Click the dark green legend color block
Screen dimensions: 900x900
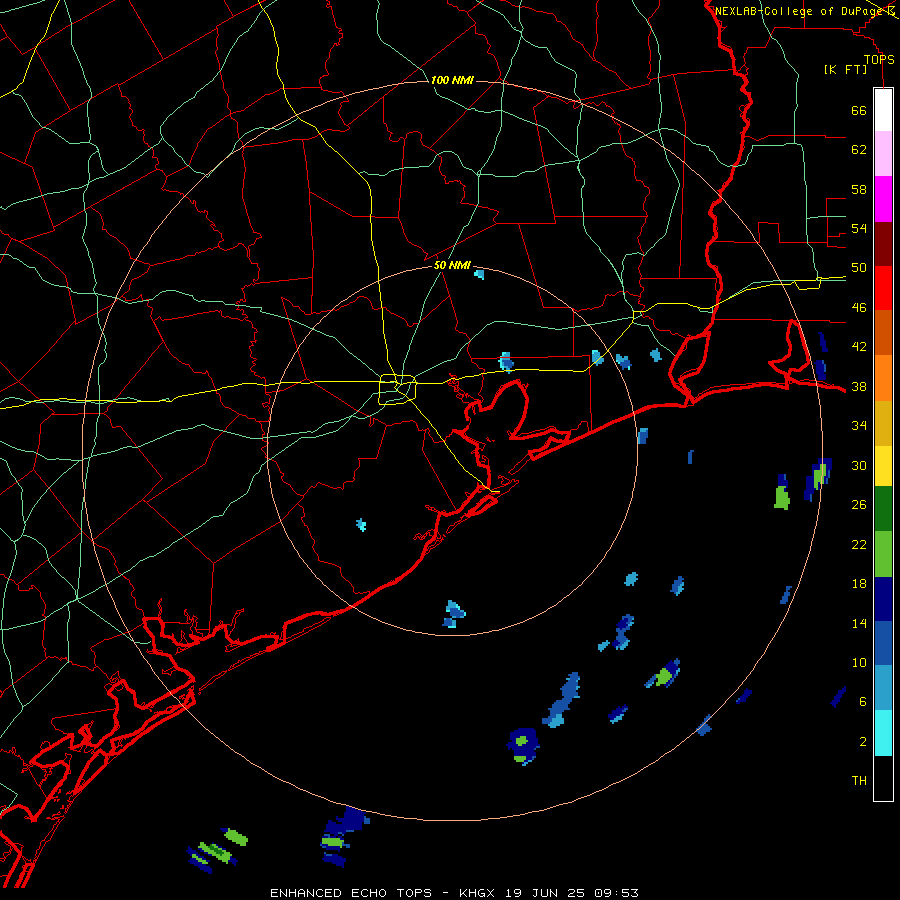tap(883, 509)
